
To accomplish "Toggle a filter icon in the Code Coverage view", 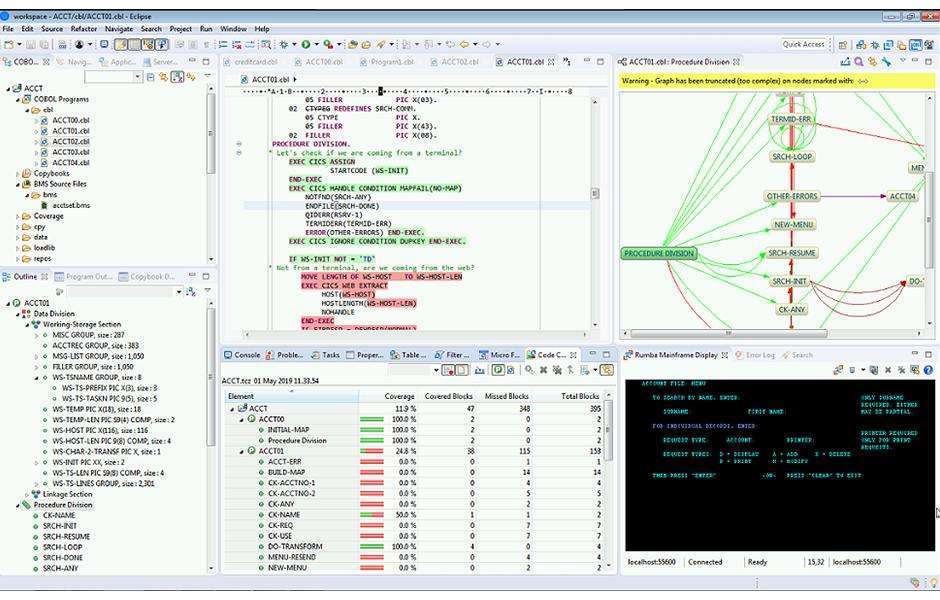I will pyautogui.click(x=584, y=368).
